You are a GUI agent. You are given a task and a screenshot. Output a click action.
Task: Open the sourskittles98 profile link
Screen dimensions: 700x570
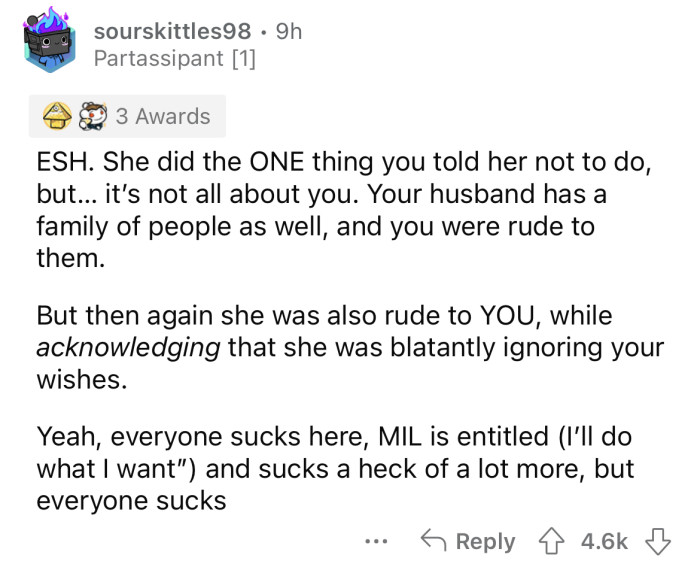(x=165, y=31)
